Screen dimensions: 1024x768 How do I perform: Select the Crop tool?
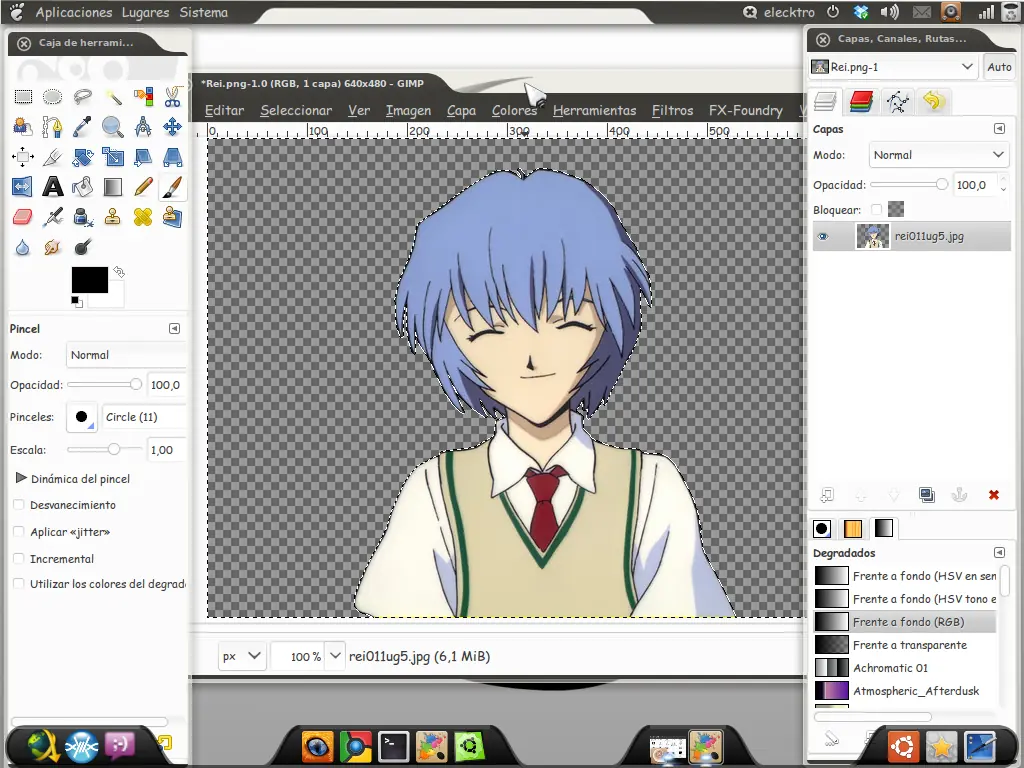click(x=52, y=157)
